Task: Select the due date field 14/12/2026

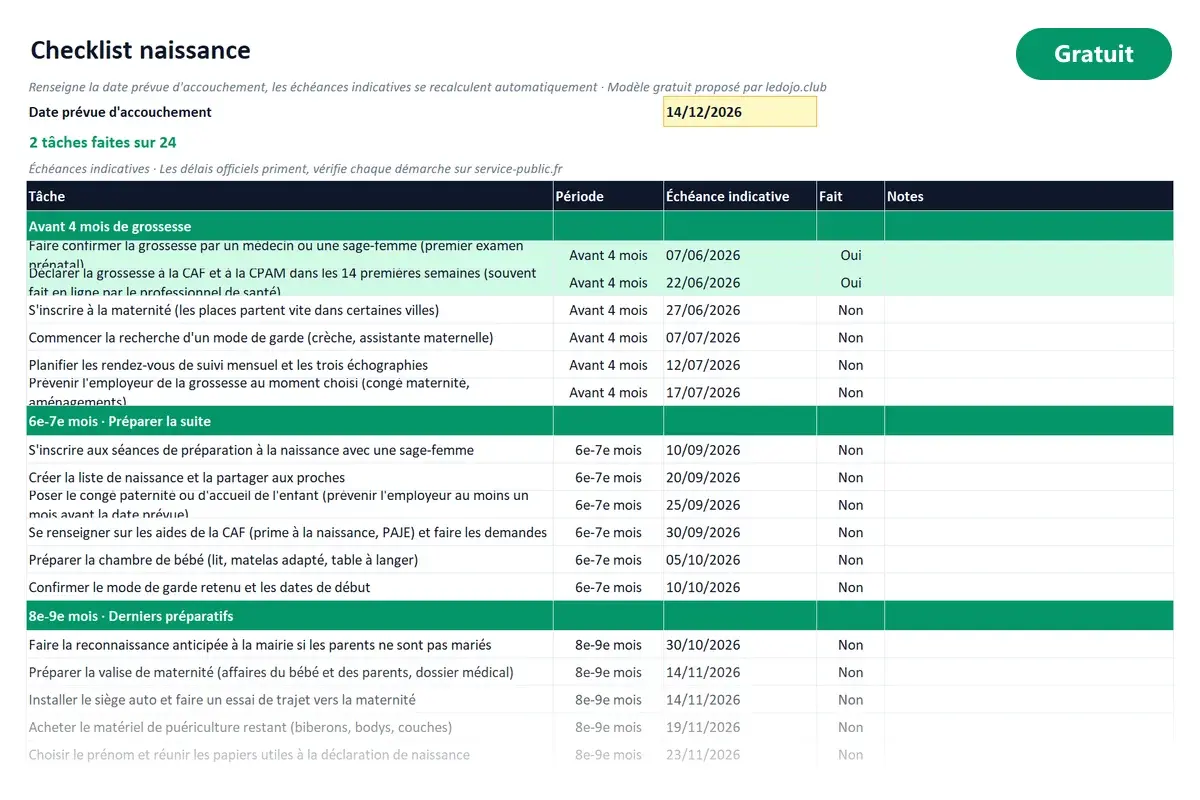Action: [740, 112]
